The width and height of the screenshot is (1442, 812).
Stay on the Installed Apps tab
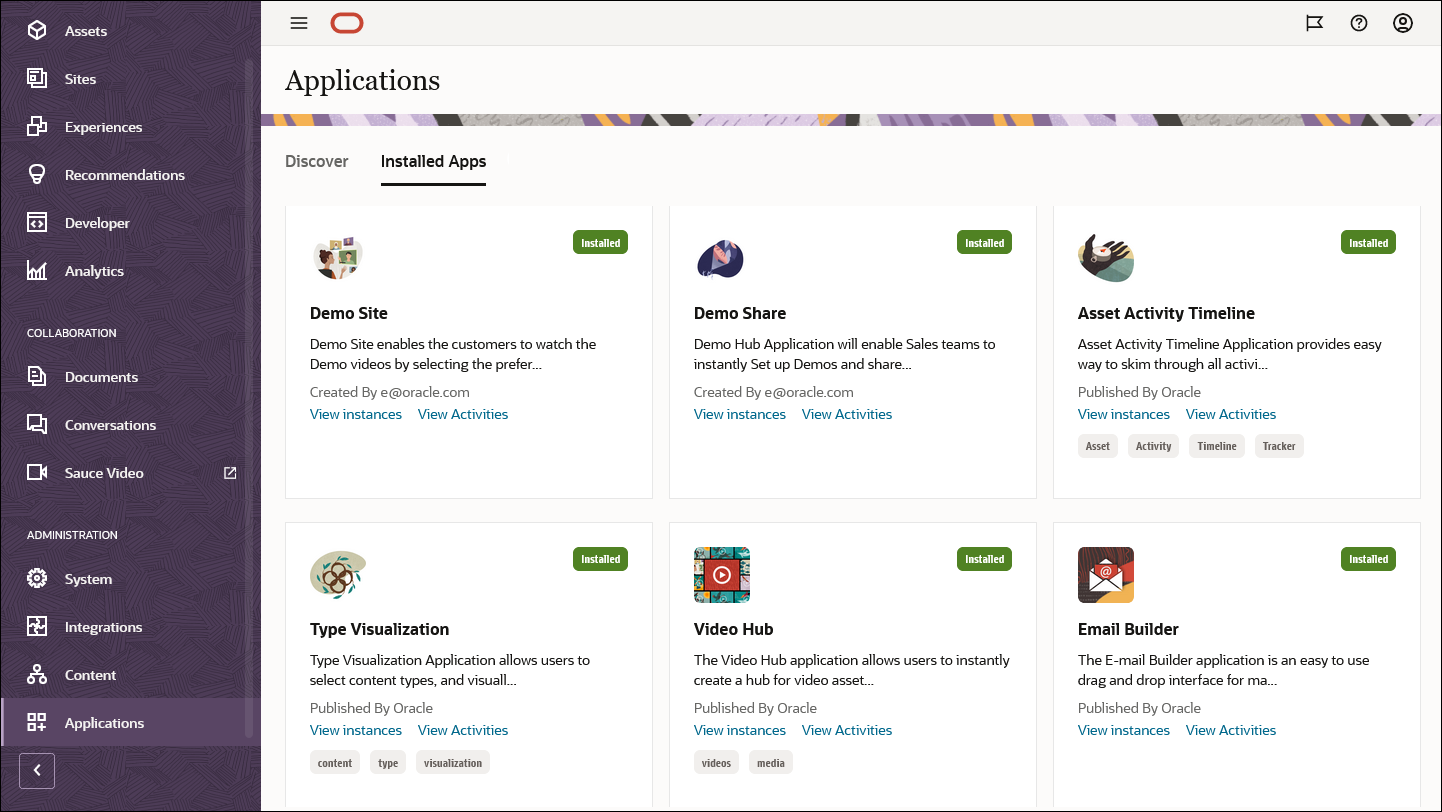(x=433, y=161)
